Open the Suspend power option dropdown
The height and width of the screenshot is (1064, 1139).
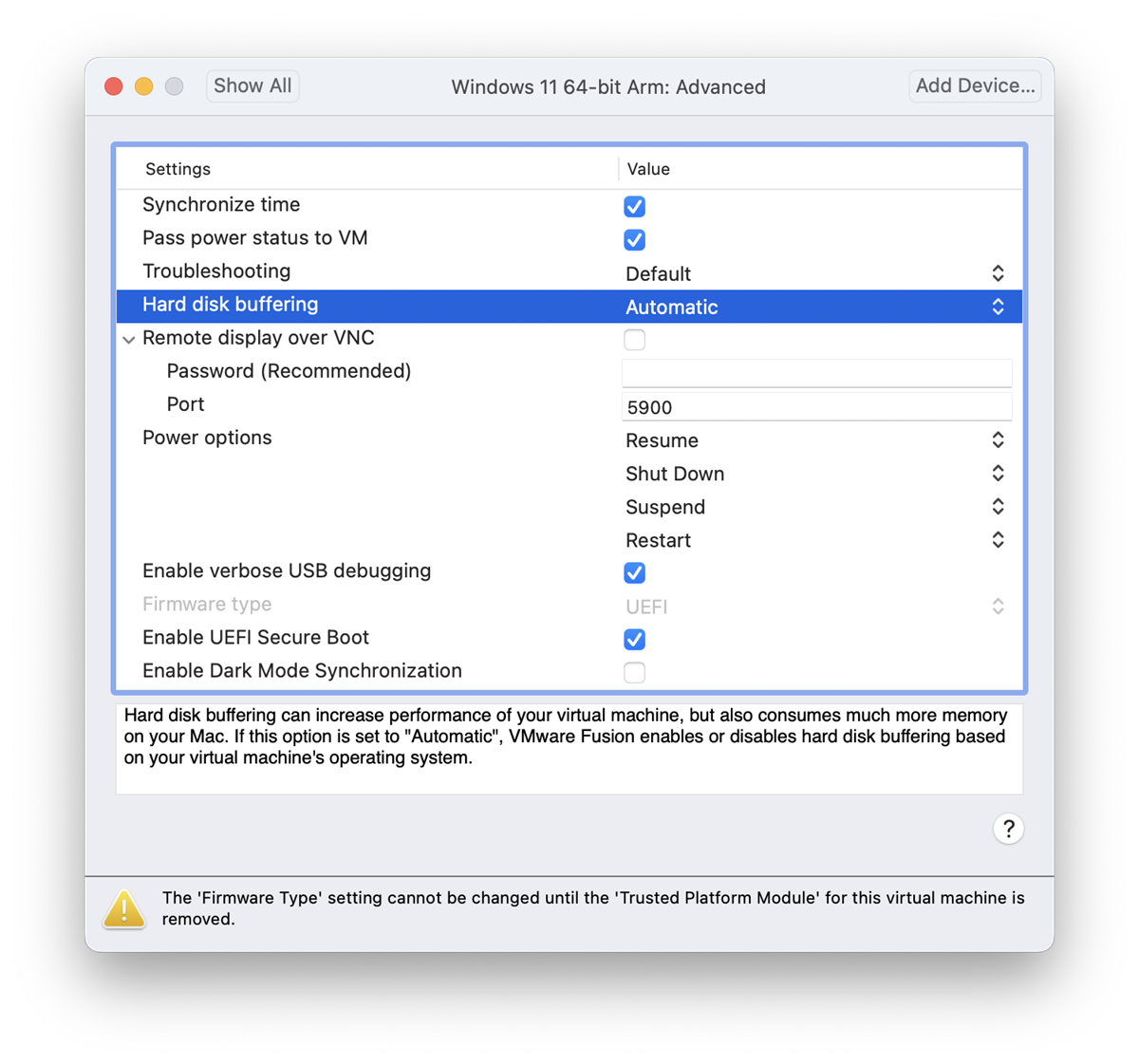pyautogui.click(x=815, y=507)
